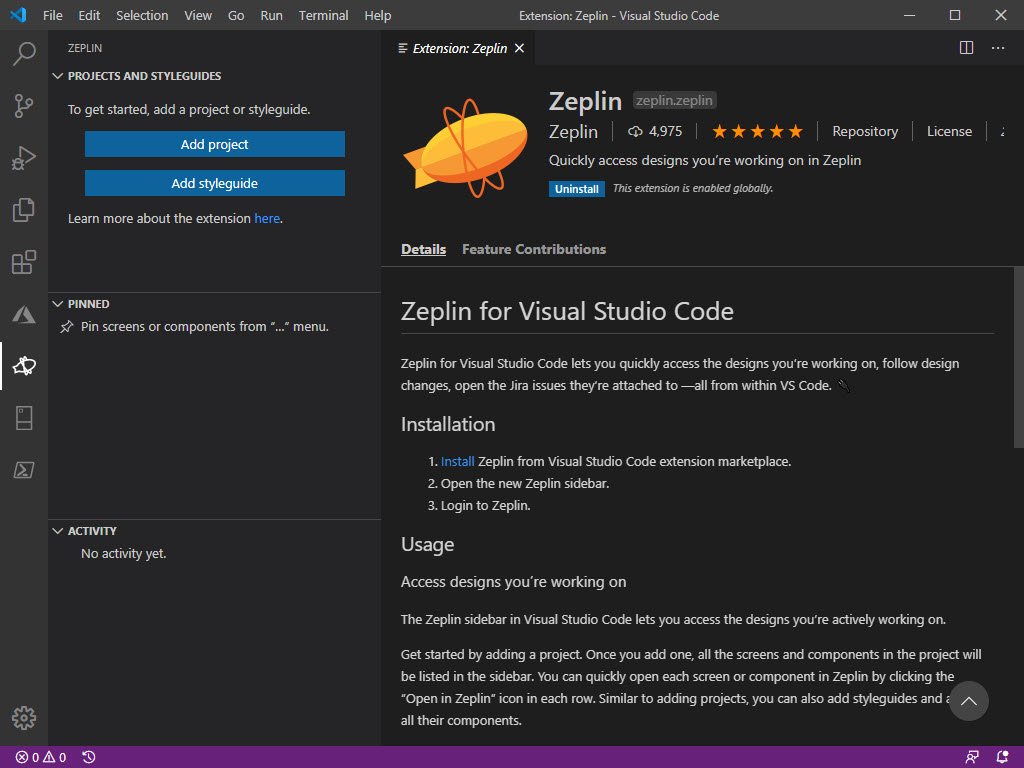Viewport: 1024px width, 768px height.
Task: Open the Explorer files view
Action: 24,210
